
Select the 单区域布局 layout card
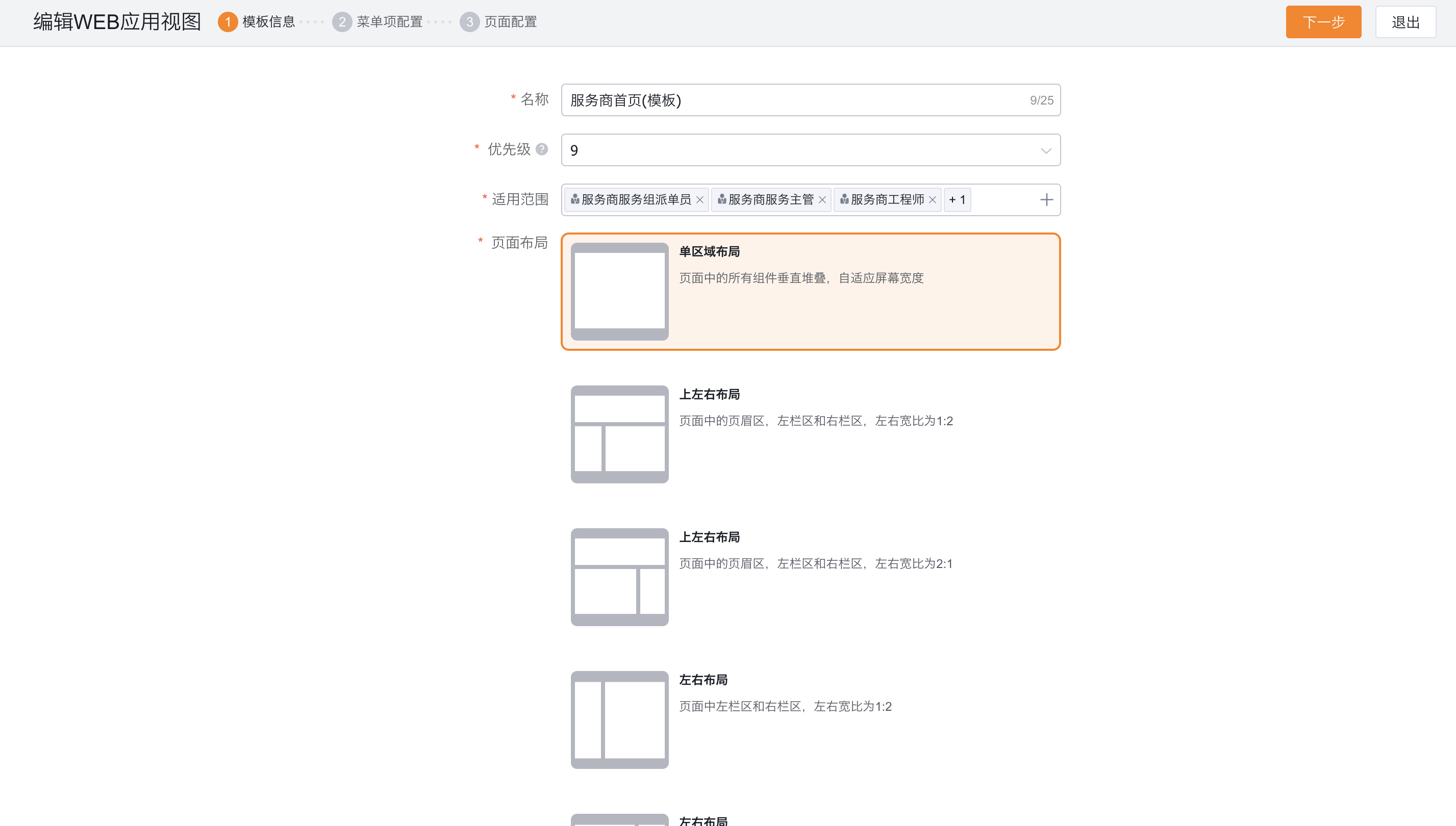[x=811, y=292]
